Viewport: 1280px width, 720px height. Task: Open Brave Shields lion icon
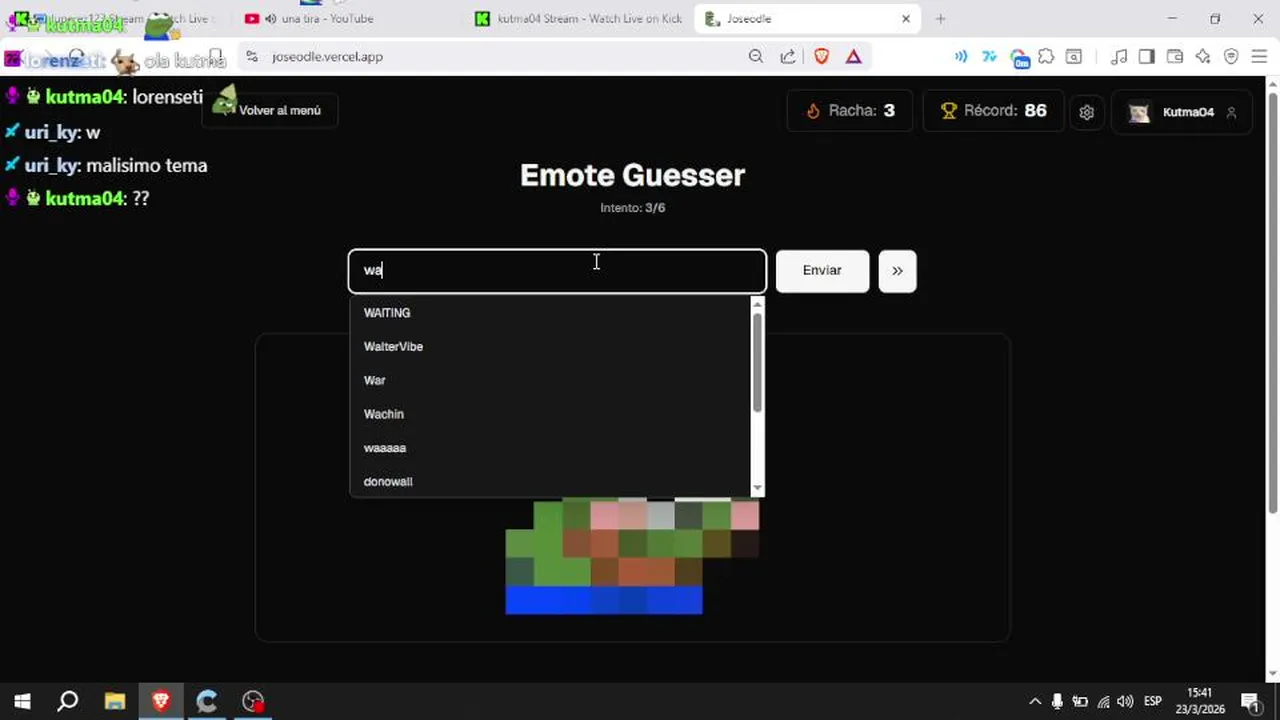click(822, 57)
